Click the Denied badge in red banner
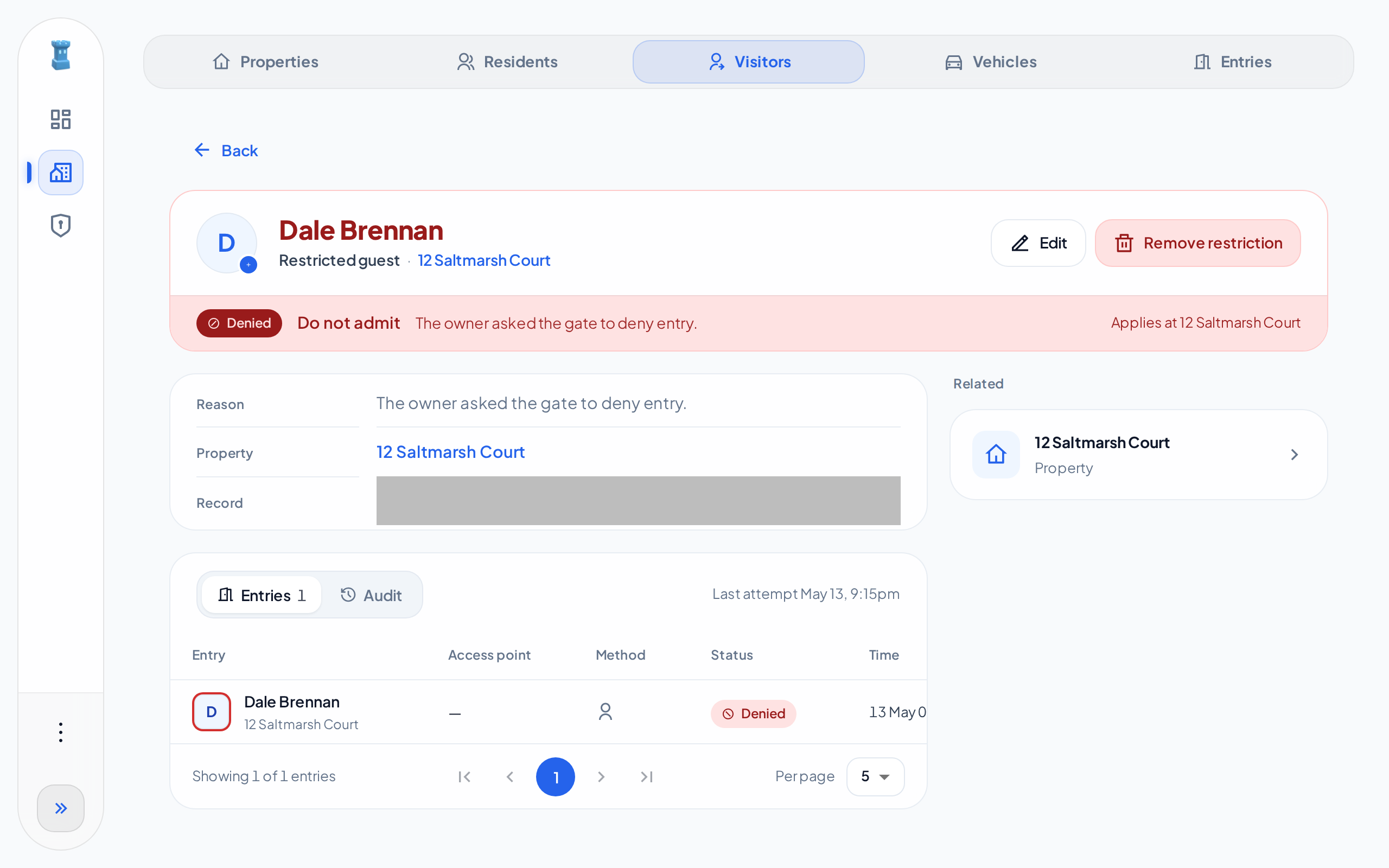 click(239, 323)
